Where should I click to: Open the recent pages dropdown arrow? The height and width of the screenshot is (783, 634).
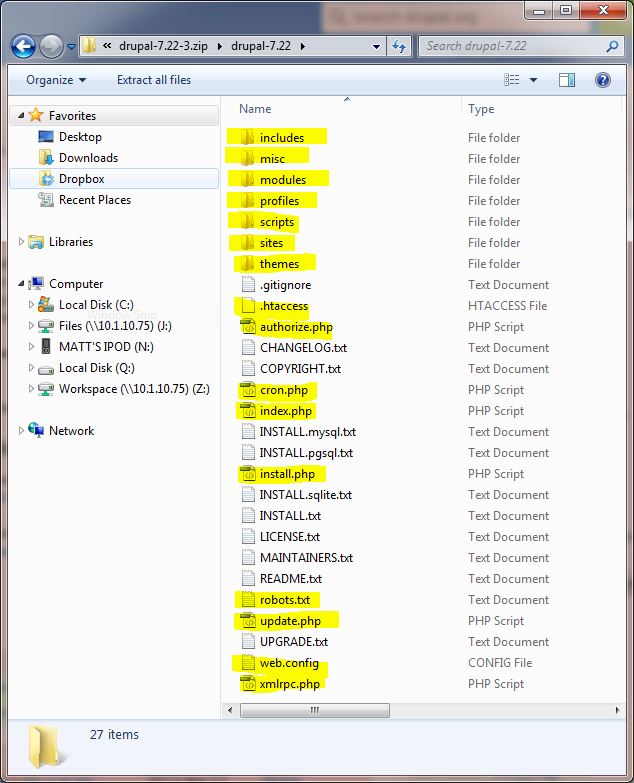(x=71, y=47)
